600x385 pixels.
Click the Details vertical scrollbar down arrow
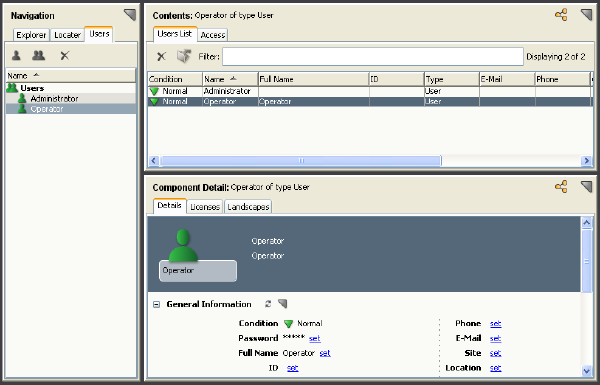coord(586,370)
